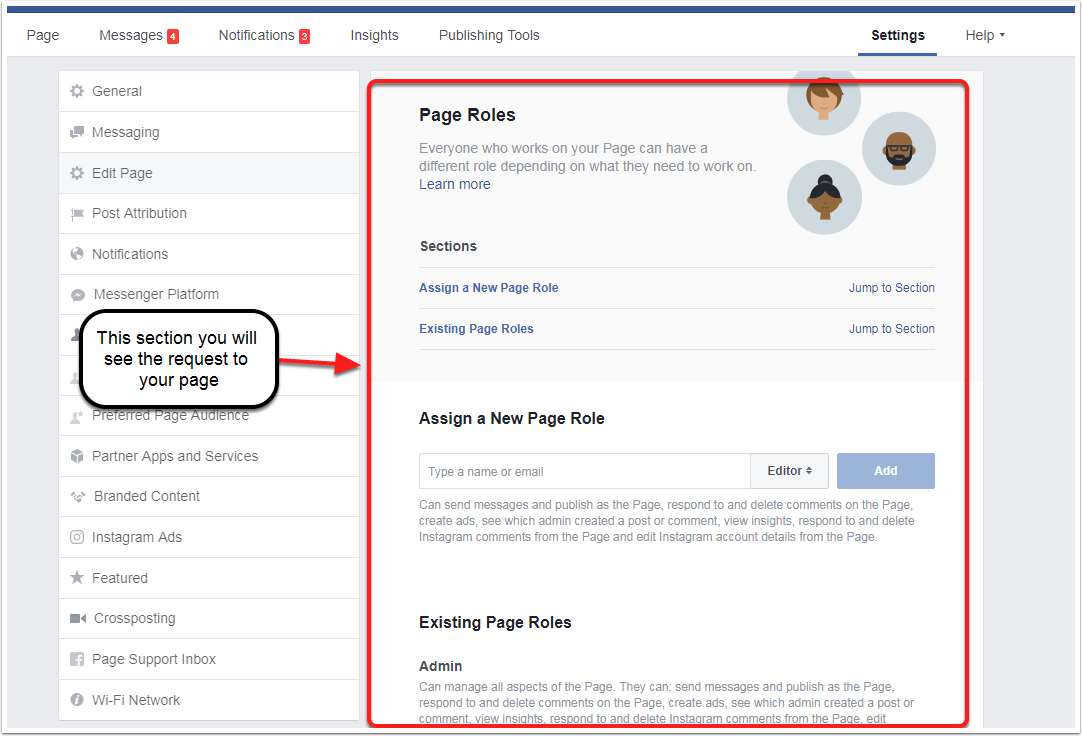Focus the 'Type a name or email' field
1082x736 pixels.
click(x=584, y=471)
